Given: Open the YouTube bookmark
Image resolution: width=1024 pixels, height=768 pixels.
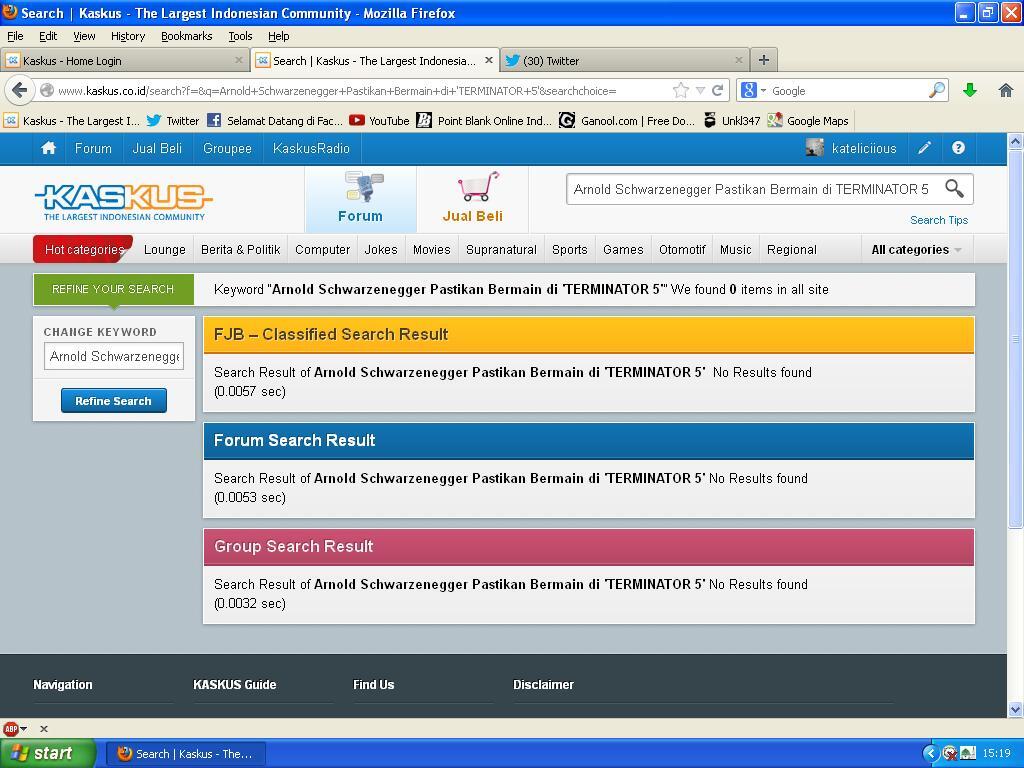Looking at the screenshot, I should coord(379,121).
